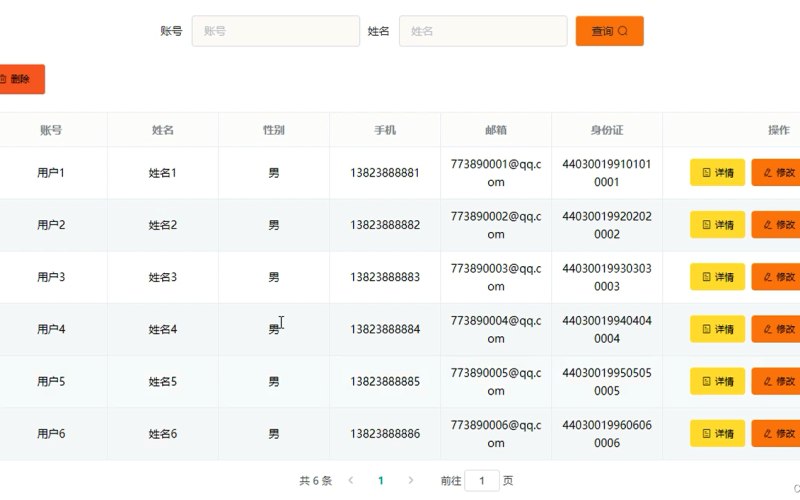Click phone number 13823888884
Screen dimensions: 800x500
coord(385,329)
